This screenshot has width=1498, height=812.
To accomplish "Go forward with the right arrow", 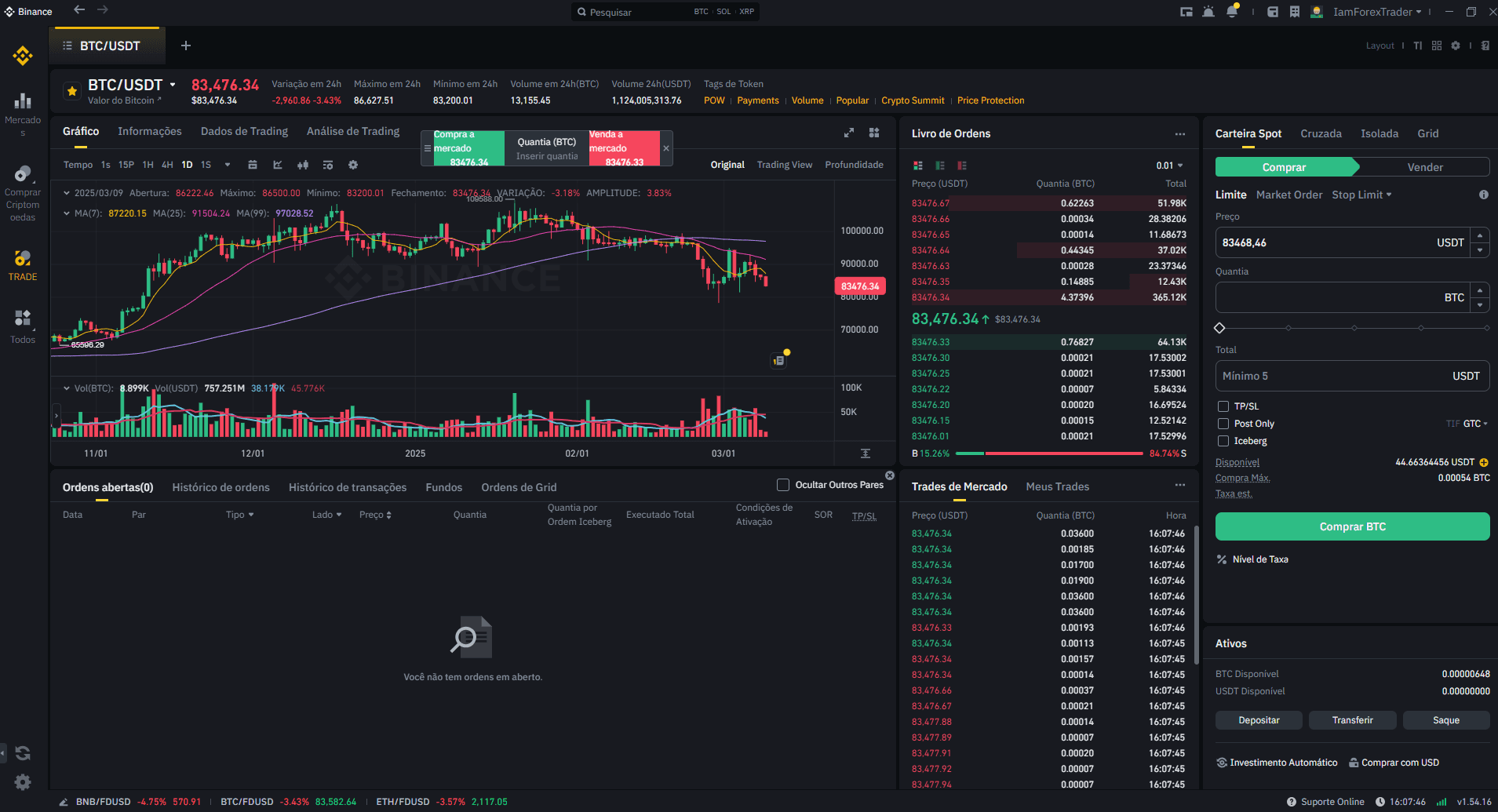I will (x=103, y=10).
